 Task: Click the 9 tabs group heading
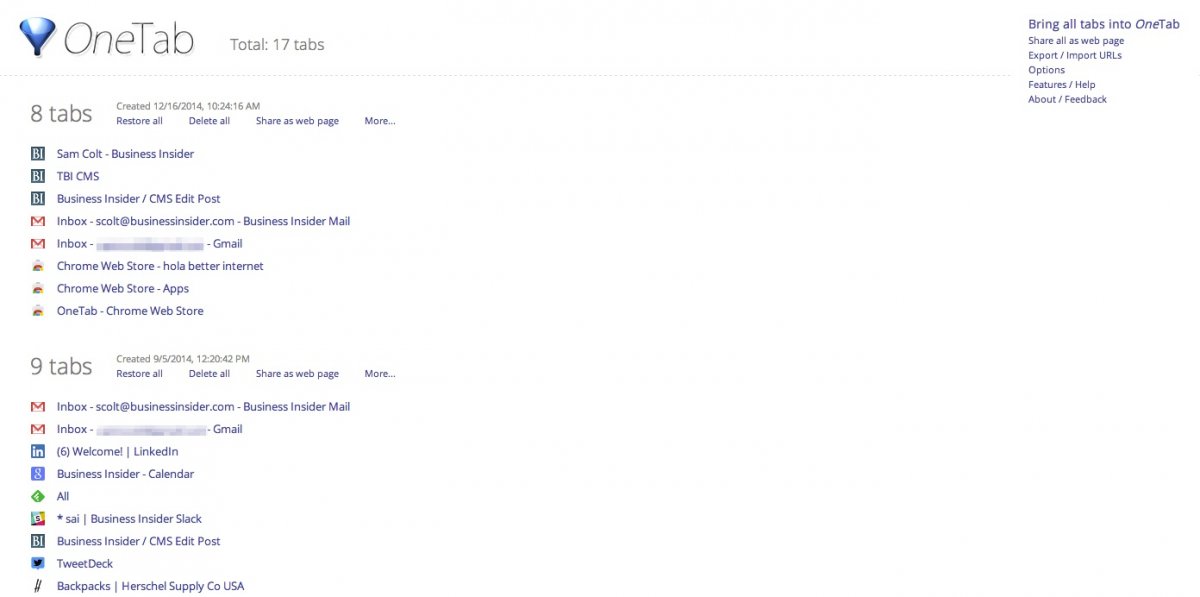click(61, 367)
